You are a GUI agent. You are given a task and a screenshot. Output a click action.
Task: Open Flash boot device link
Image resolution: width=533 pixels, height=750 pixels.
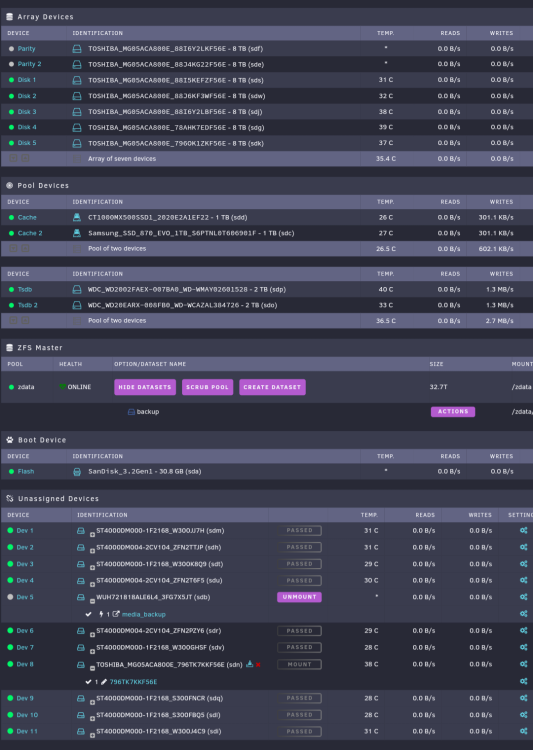[26, 472]
